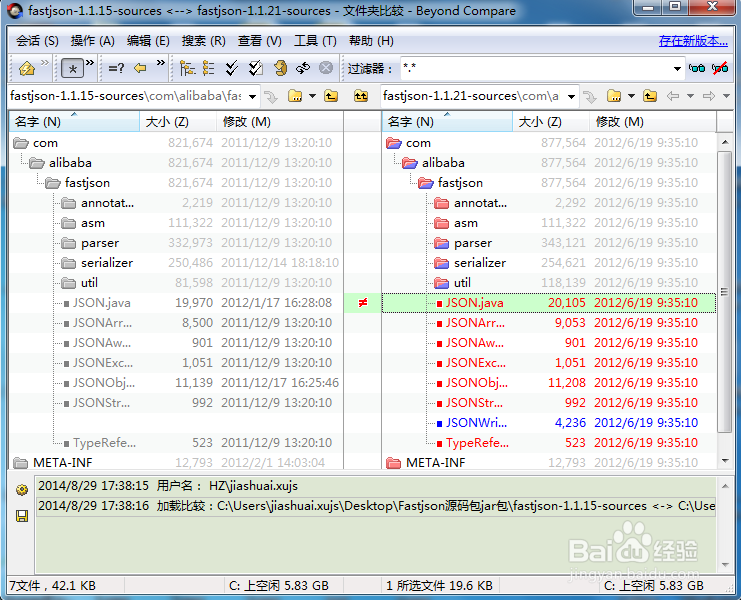Click the log panel scrollbar up arrow
Screen dimensions: 741x600
pyautogui.click(x=724, y=486)
